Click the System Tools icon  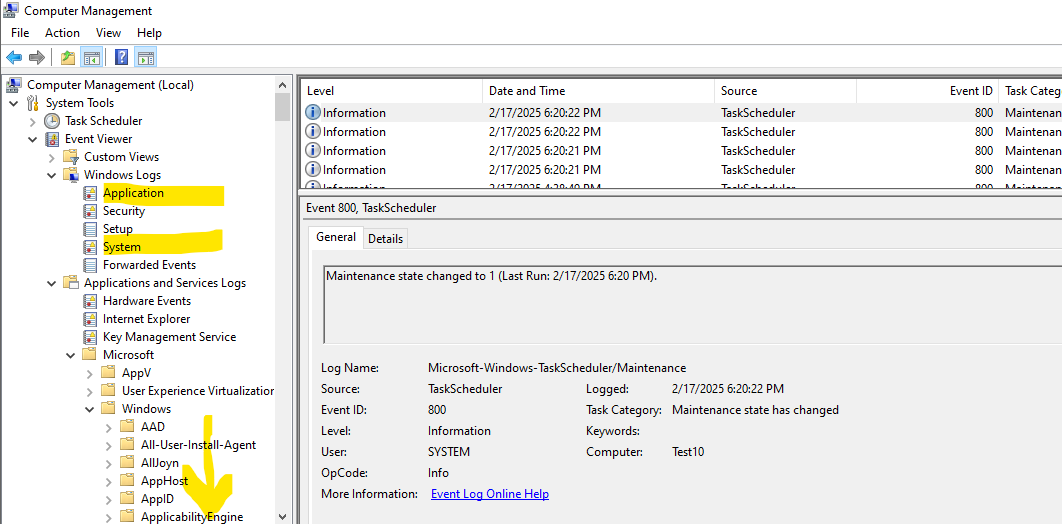click(33, 103)
